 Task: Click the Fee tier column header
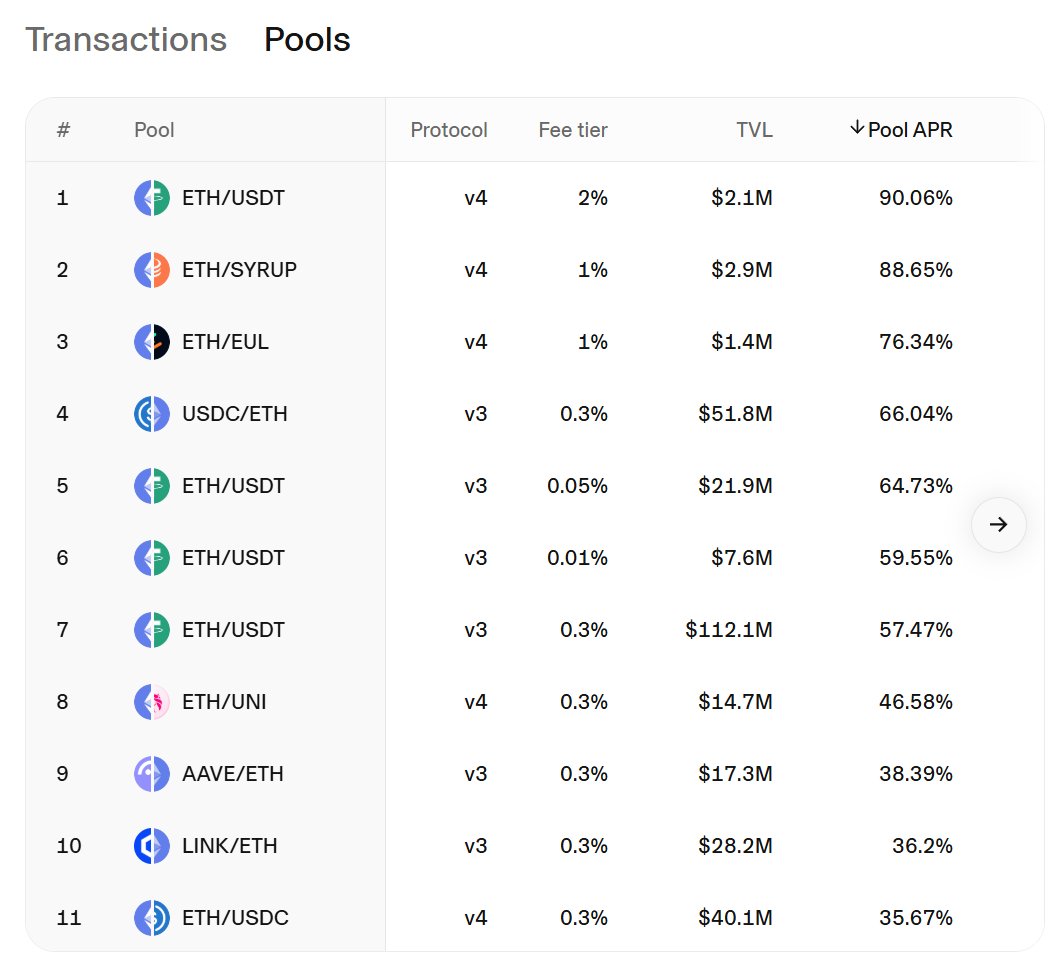(x=573, y=129)
